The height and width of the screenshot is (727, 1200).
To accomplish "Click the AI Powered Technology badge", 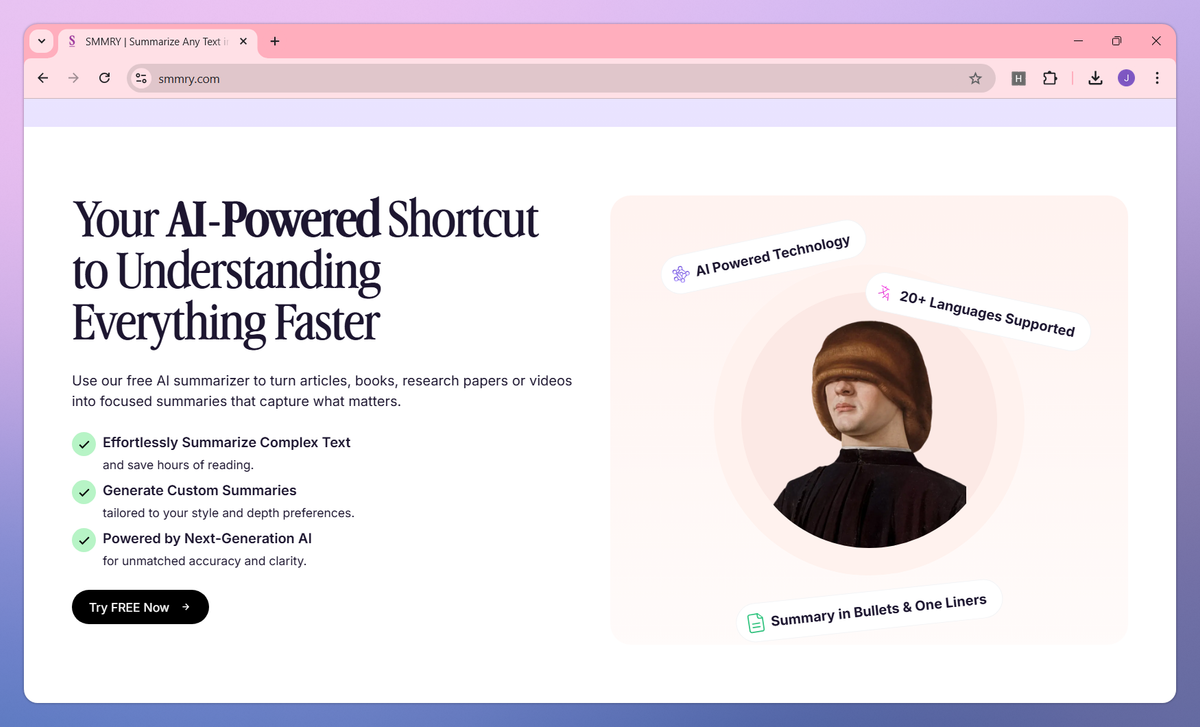I will pyautogui.click(x=762, y=257).
